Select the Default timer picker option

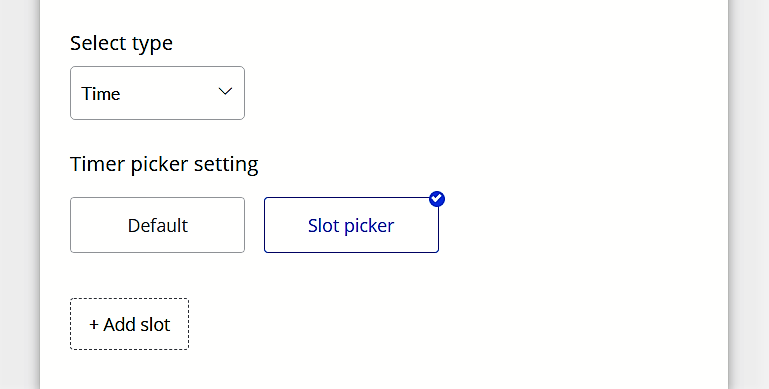(157, 225)
